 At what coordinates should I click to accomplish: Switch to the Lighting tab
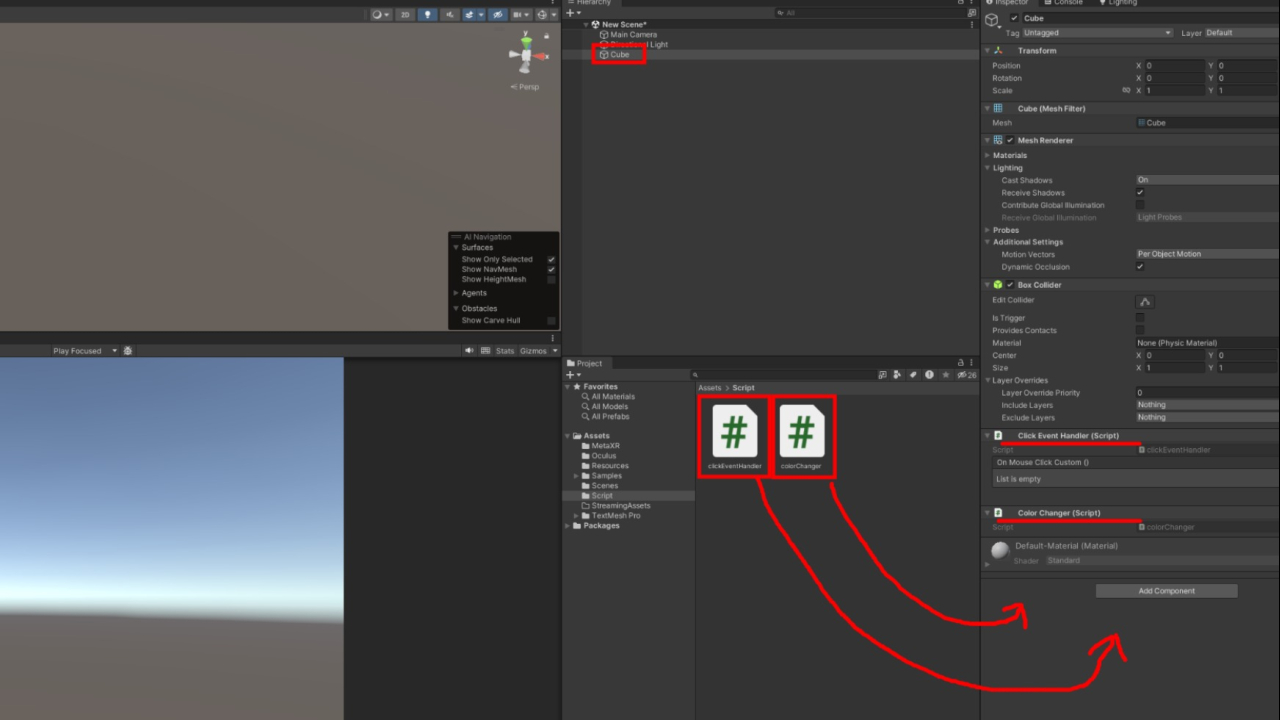tap(1122, 3)
